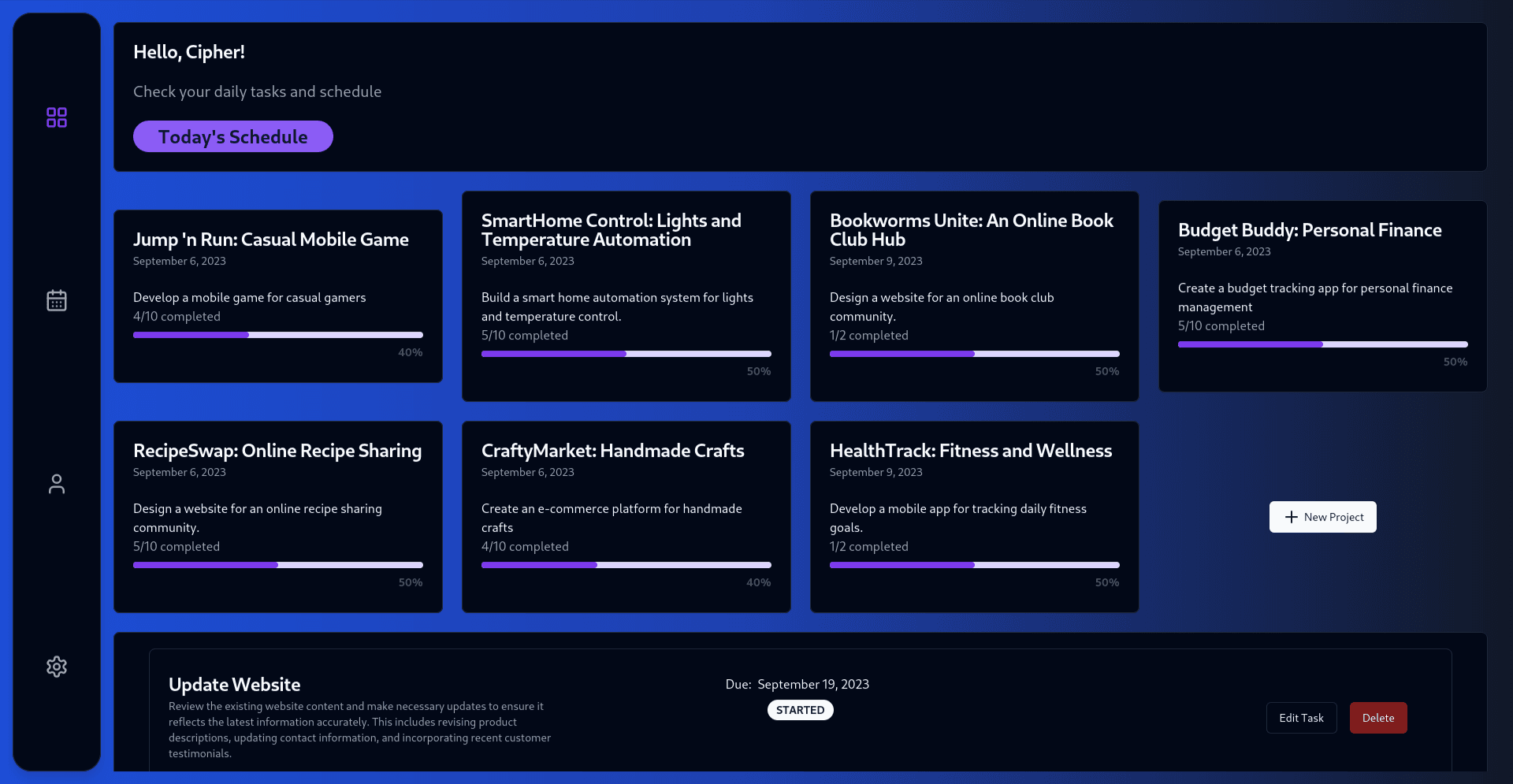The height and width of the screenshot is (784, 1513).
Task: Open the Jump 'n Run: Casual Mobile Game card
Action: pyautogui.click(x=278, y=296)
